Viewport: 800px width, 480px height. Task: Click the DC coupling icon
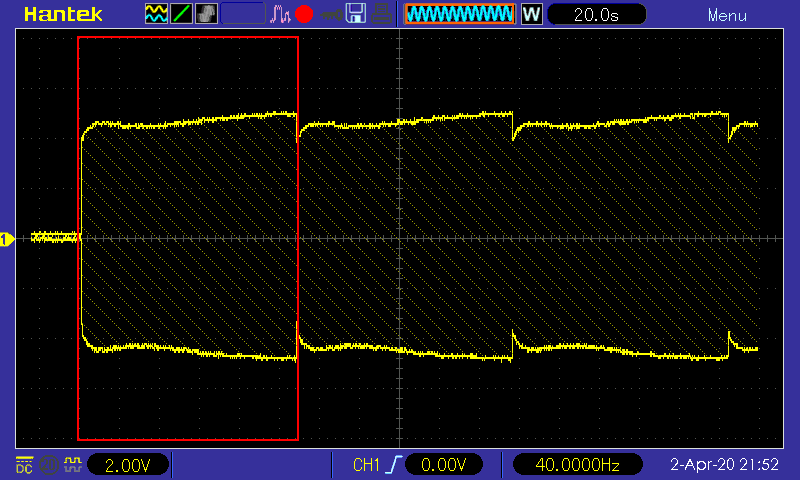point(24,464)
